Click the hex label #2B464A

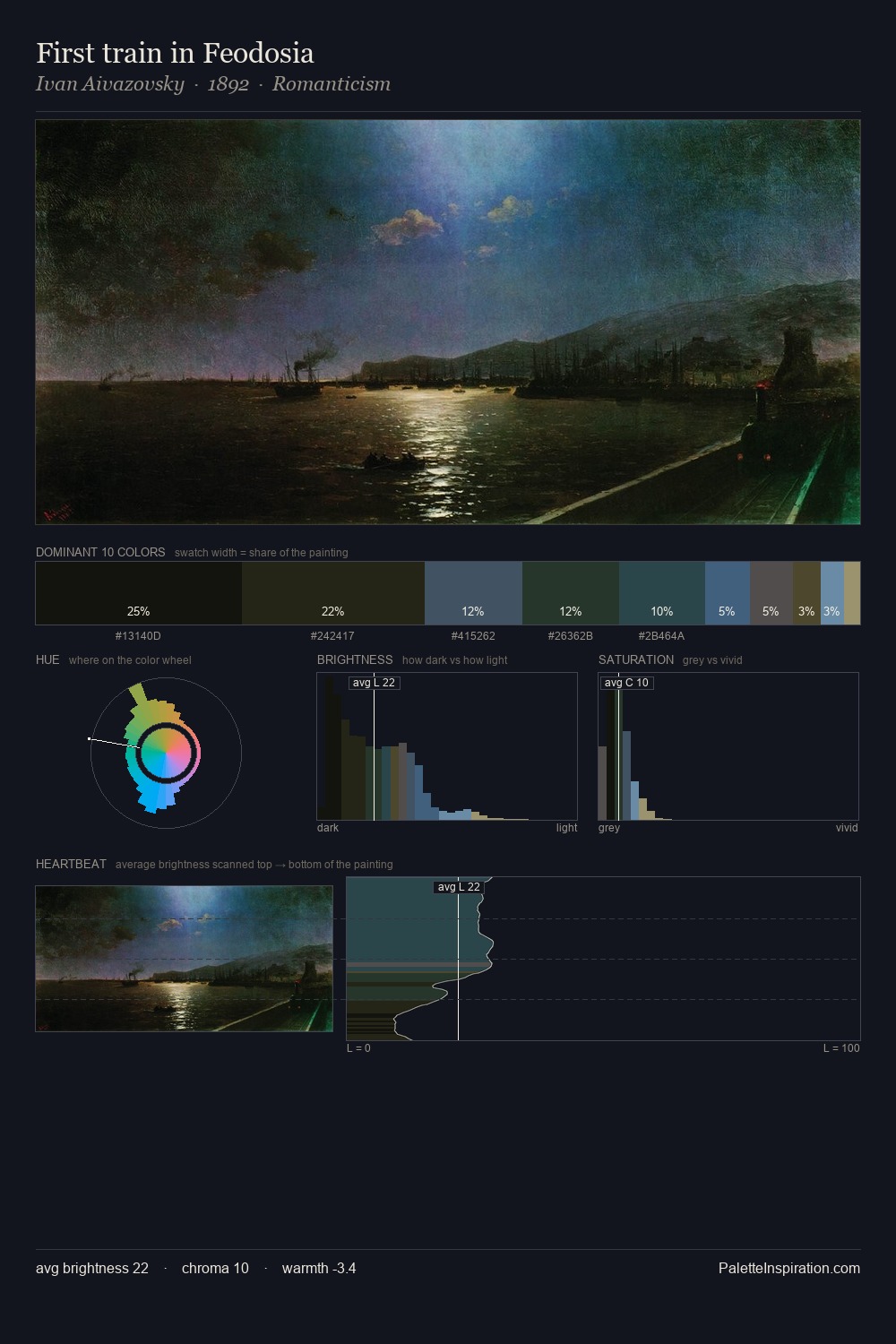pyautogui.click(x=661, y=636)
